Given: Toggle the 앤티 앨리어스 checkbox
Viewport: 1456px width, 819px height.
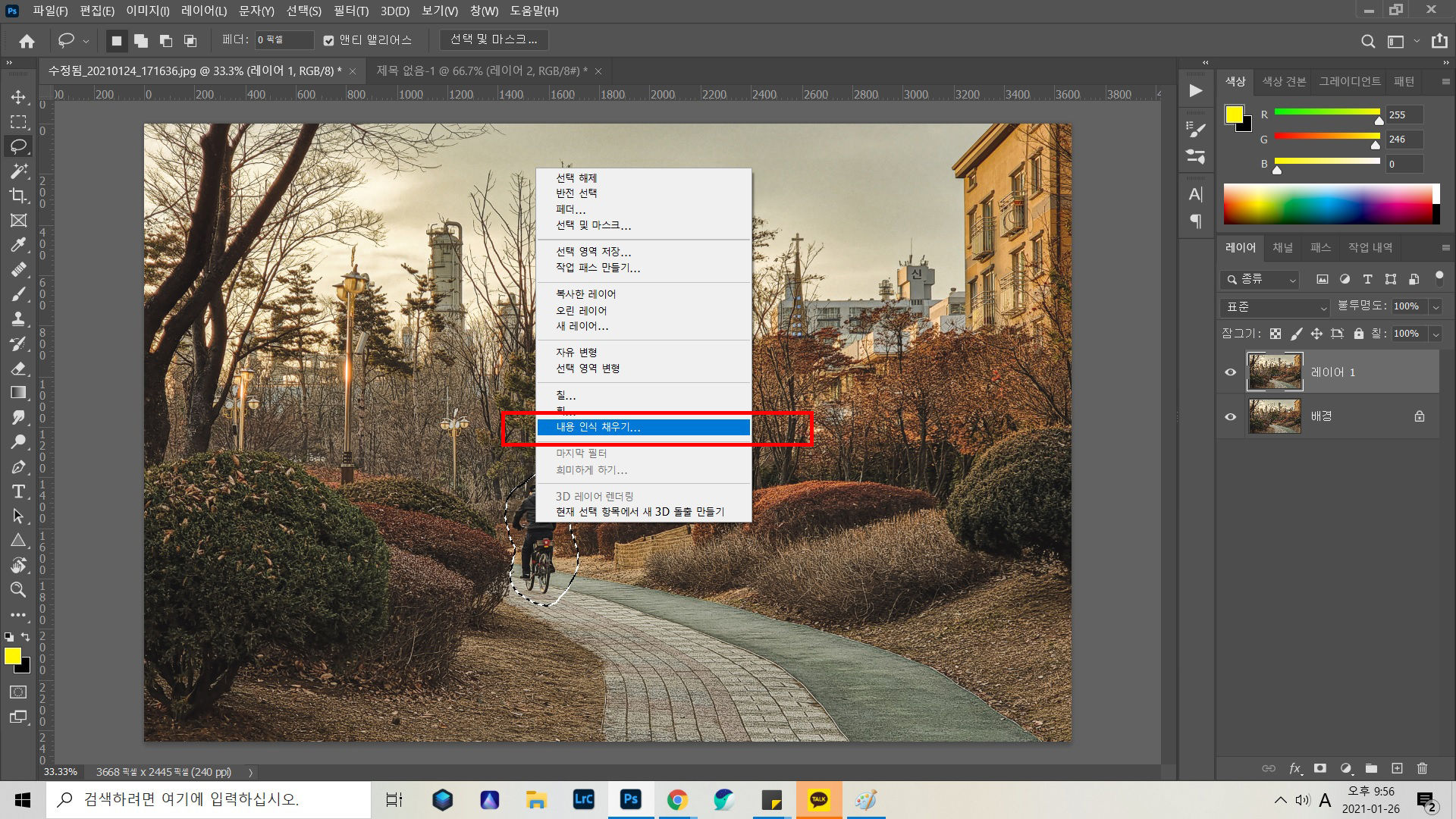Looking at the screenshot, I should point(328,40).
